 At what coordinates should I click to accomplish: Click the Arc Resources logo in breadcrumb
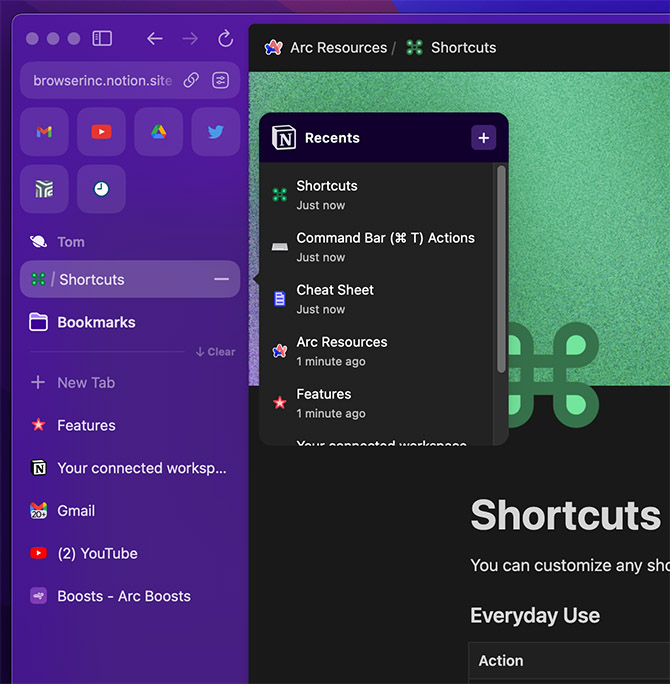(x=273, y=47)
